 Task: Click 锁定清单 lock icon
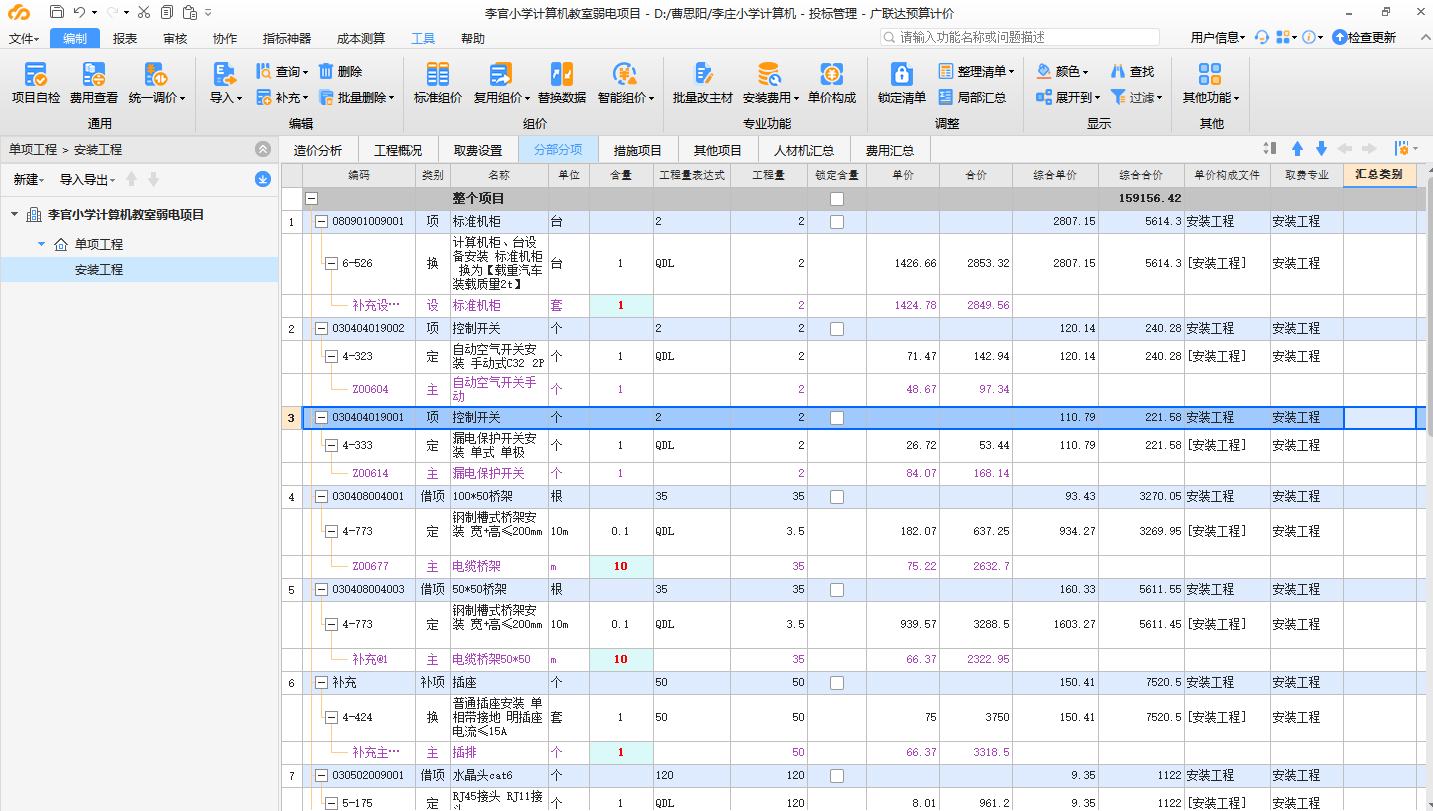pyautogui.click(x=901, y=74)
